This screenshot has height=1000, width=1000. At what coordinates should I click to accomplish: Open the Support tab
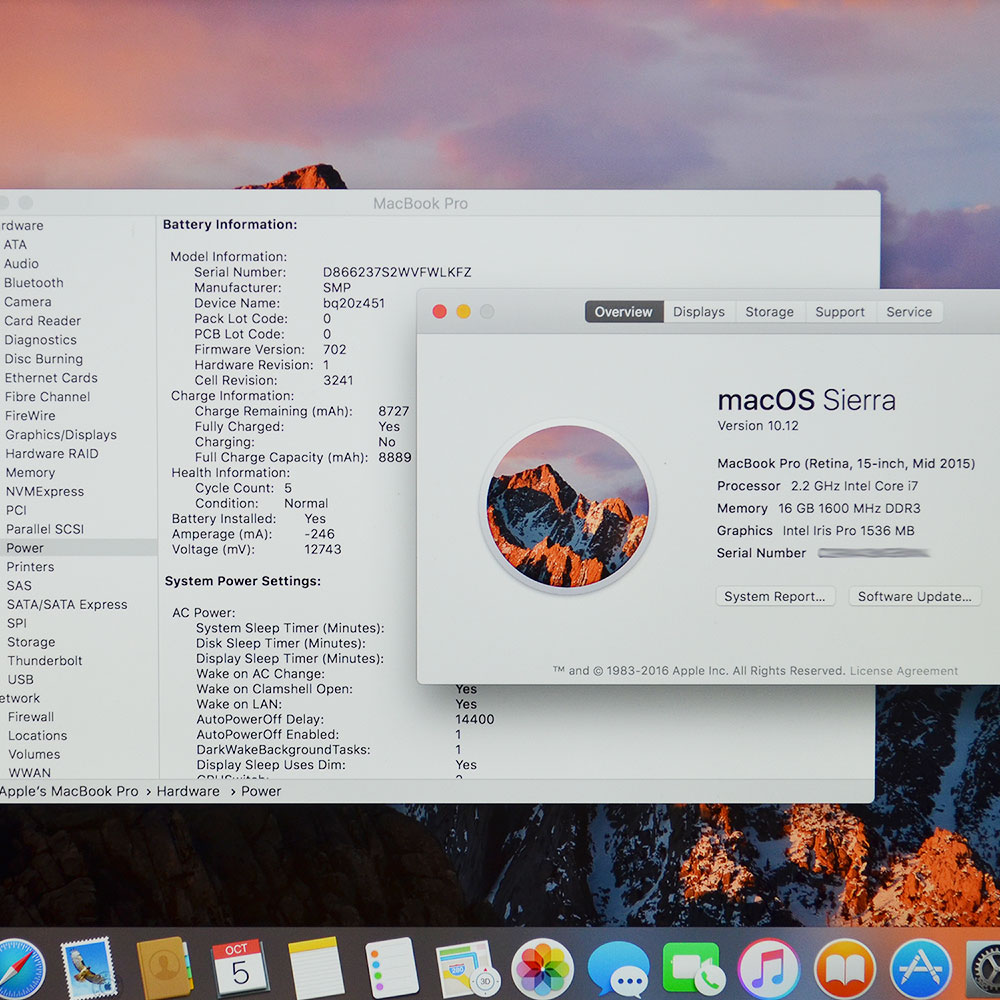[840, 312]
